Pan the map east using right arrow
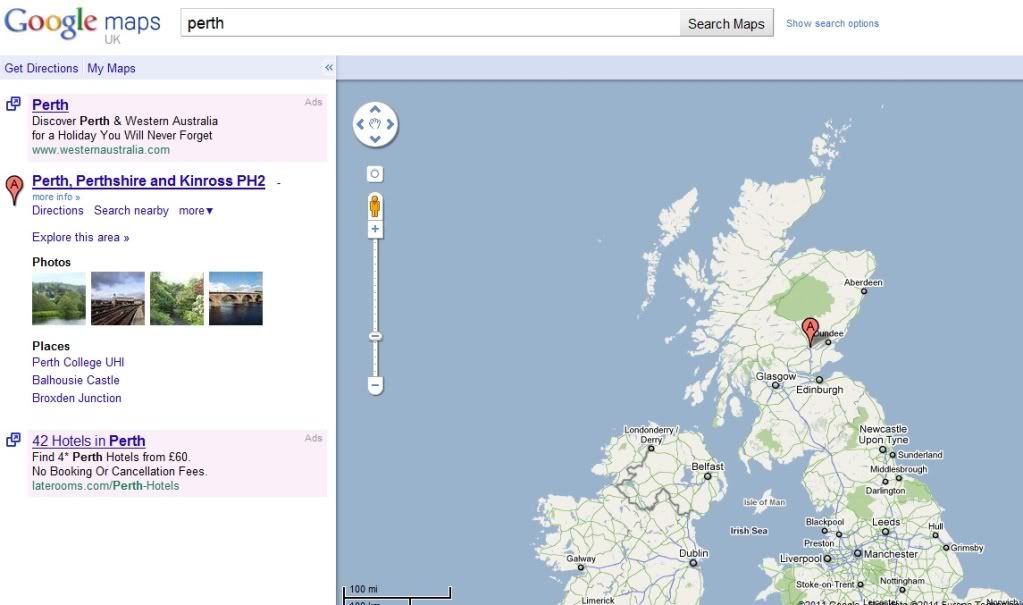This screenshot has height=605, width=1023. coord(389,124)
